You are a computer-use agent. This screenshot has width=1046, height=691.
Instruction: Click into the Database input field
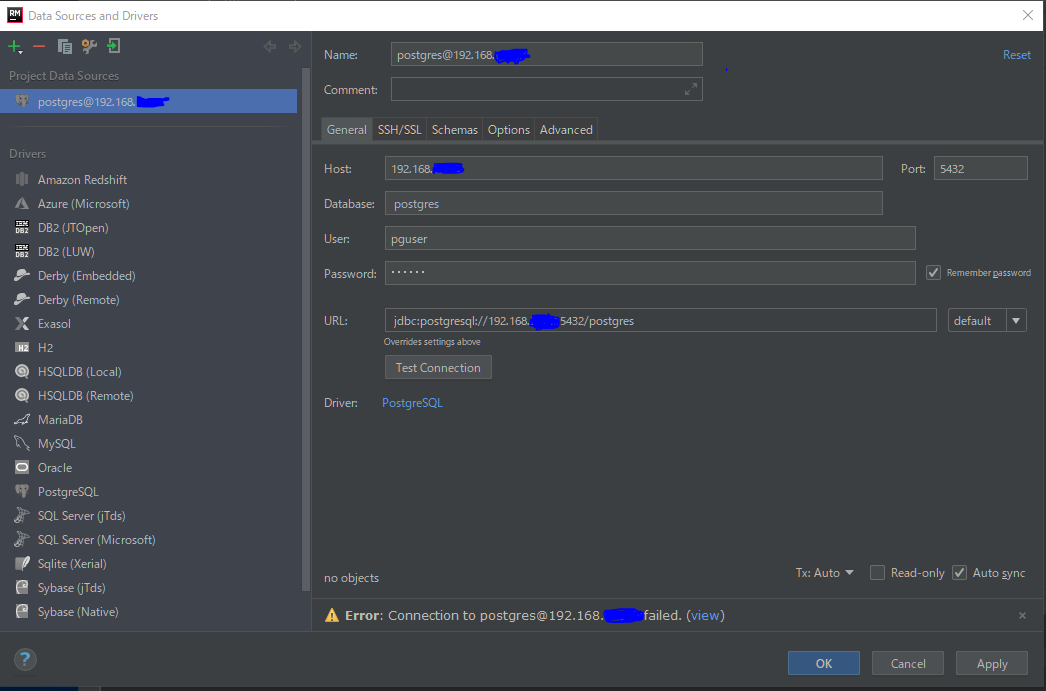click(633, 204)
